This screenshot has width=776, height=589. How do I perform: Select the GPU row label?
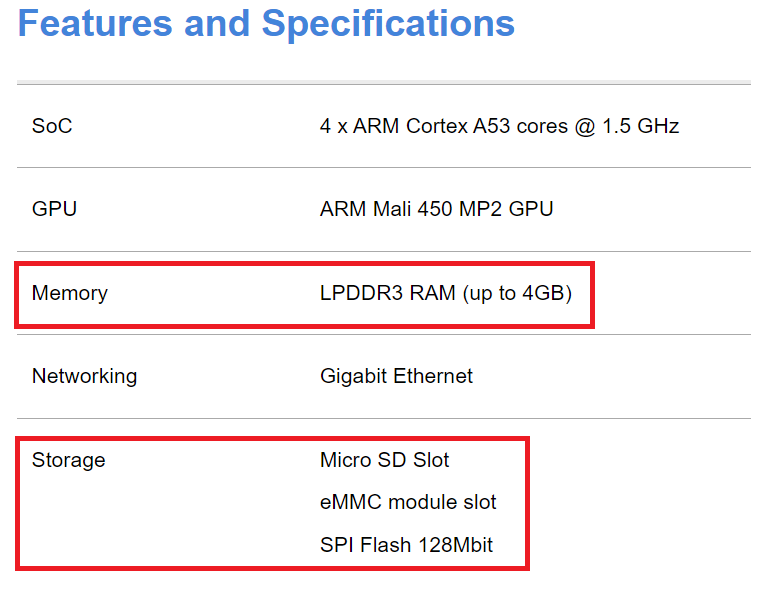click(54, 209)
